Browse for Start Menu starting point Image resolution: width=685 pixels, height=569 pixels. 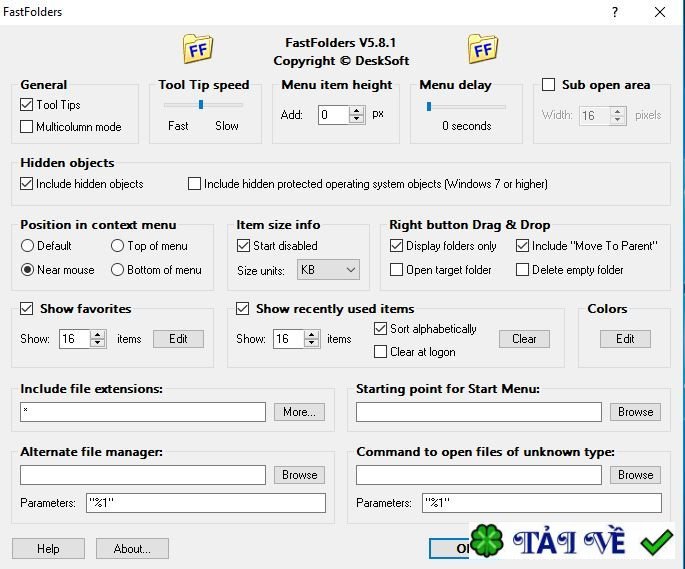[x=635, y=412]
